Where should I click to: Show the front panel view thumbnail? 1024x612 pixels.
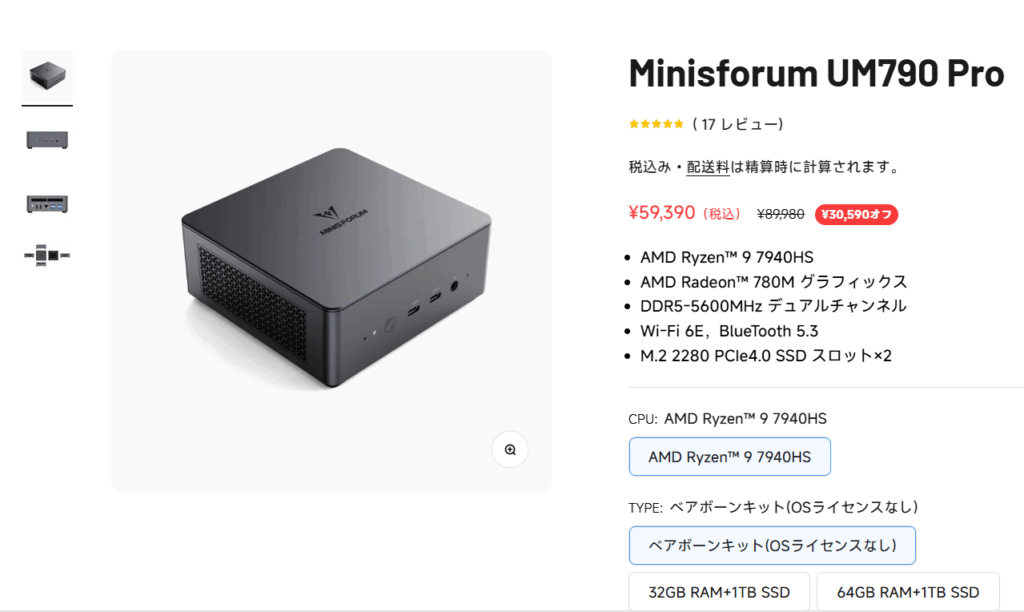click(x=47, y=139)
